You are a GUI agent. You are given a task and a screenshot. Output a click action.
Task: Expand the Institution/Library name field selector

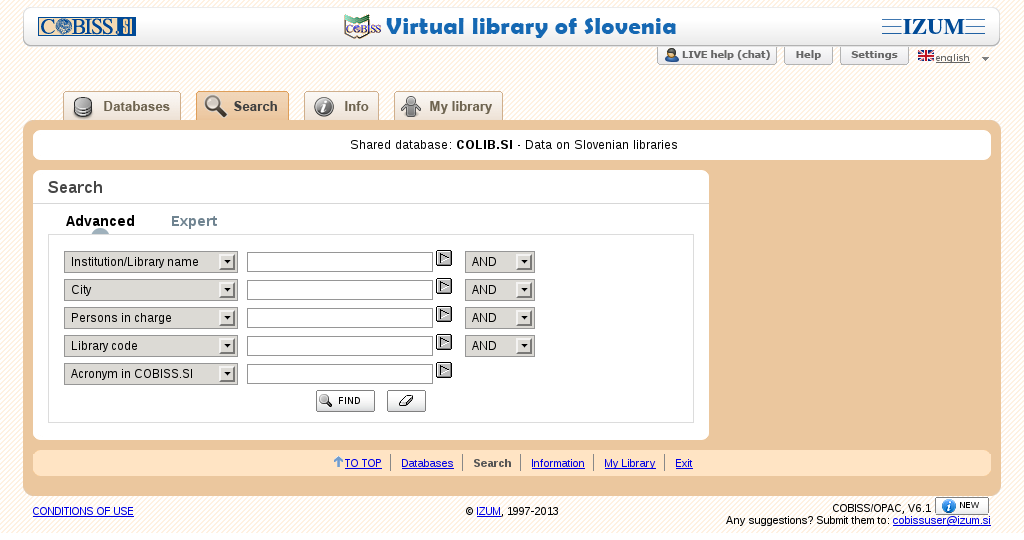click(x=150, y=262)
